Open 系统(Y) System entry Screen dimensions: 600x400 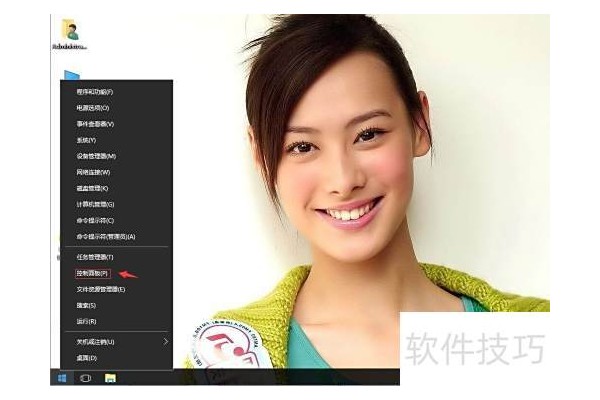coord(116,140)
